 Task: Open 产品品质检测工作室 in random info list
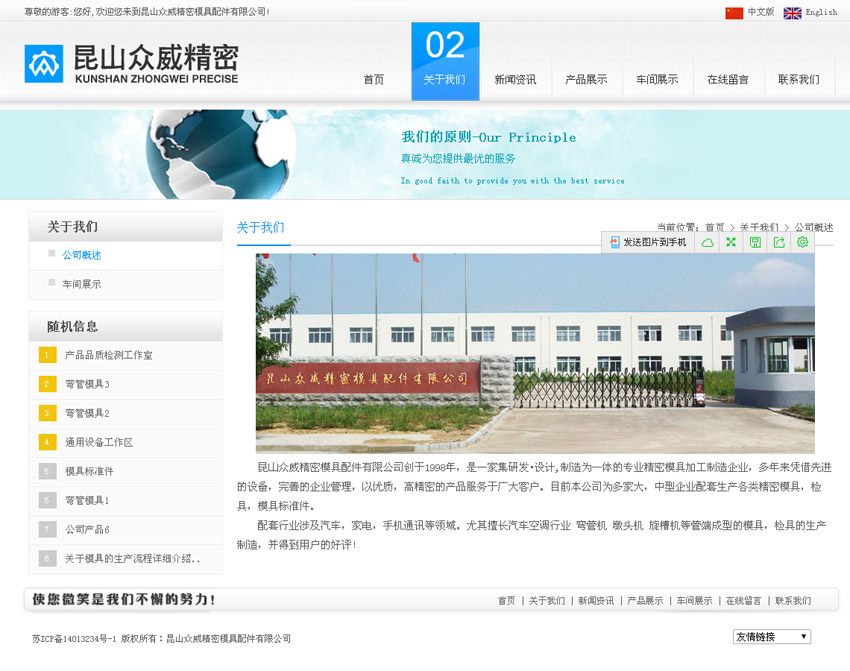click(x=109, y=355)
